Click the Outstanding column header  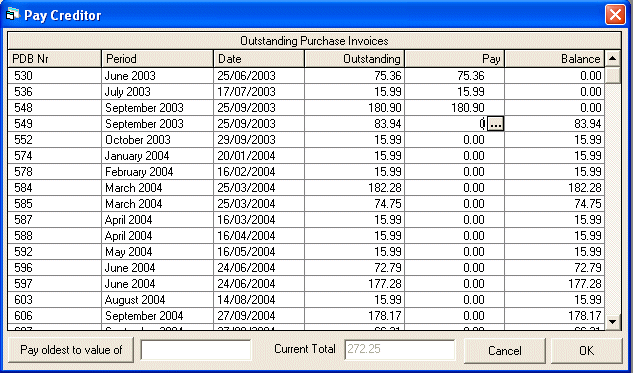coord(354,59)
